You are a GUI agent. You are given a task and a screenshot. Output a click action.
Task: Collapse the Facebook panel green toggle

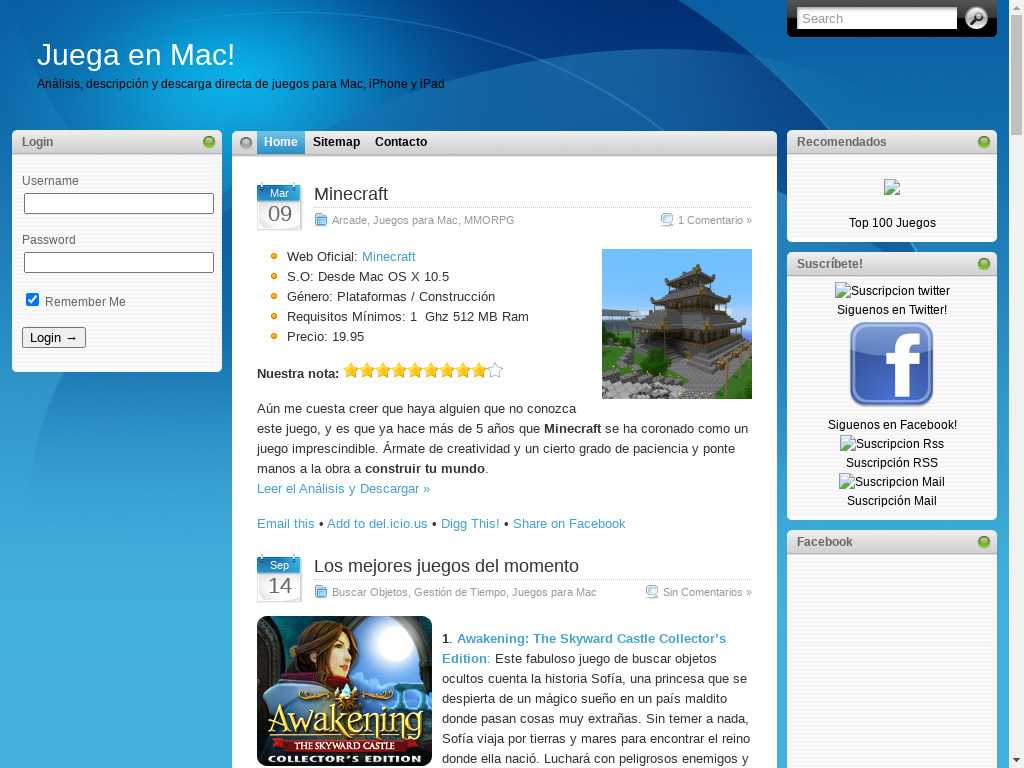(984, 542)
